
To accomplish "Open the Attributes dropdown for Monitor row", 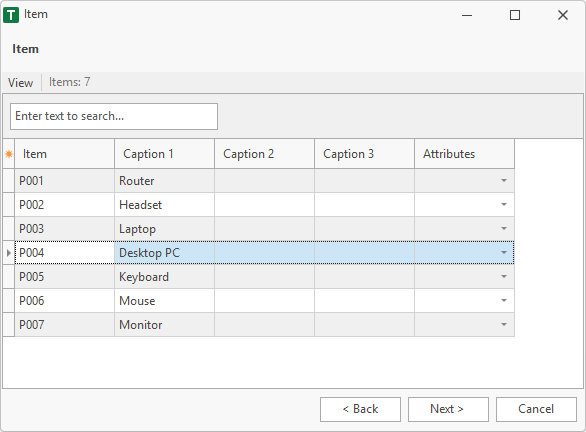I will (504, 325).
